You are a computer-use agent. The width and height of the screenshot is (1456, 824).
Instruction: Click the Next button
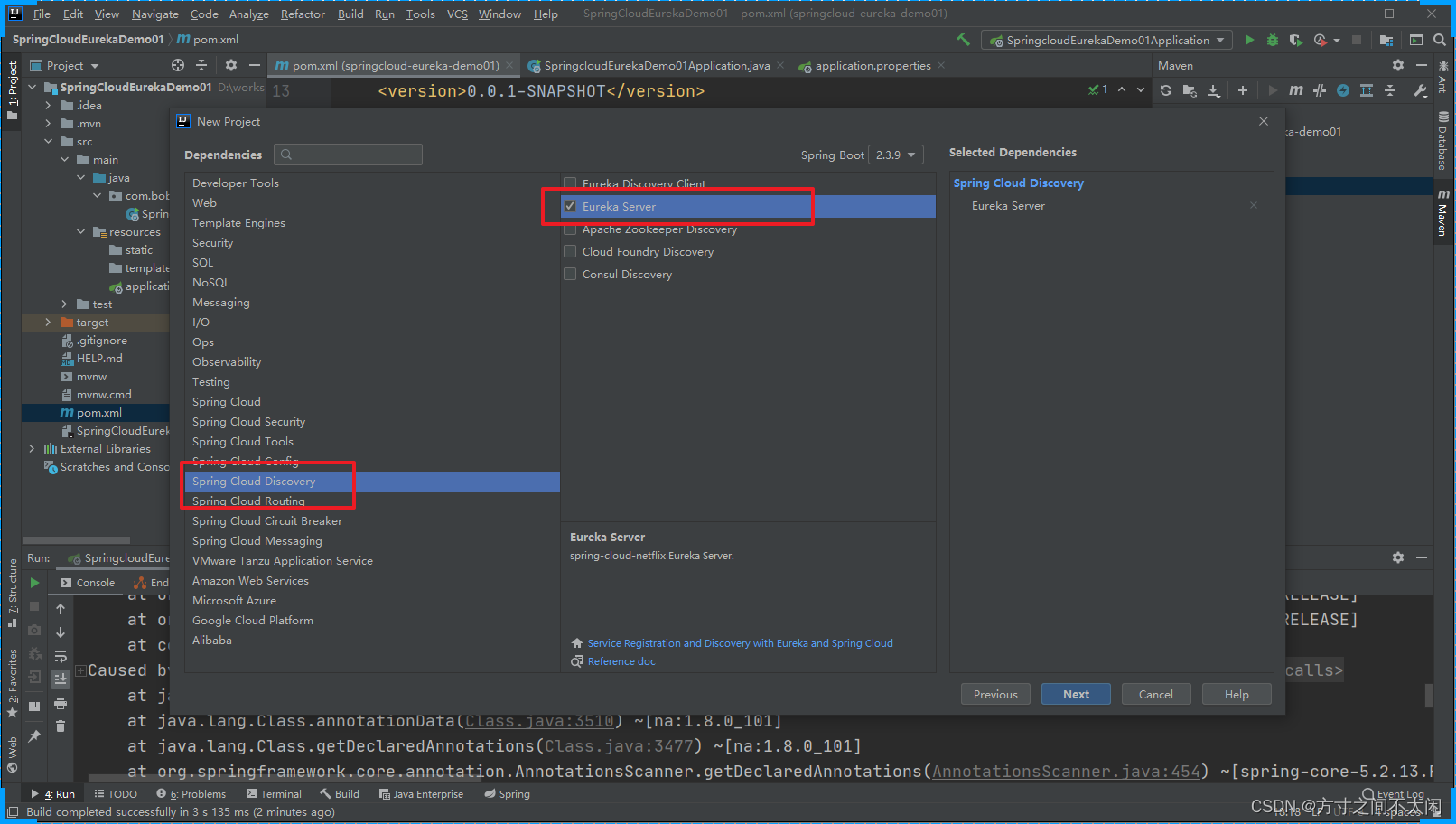point(1076,694)
